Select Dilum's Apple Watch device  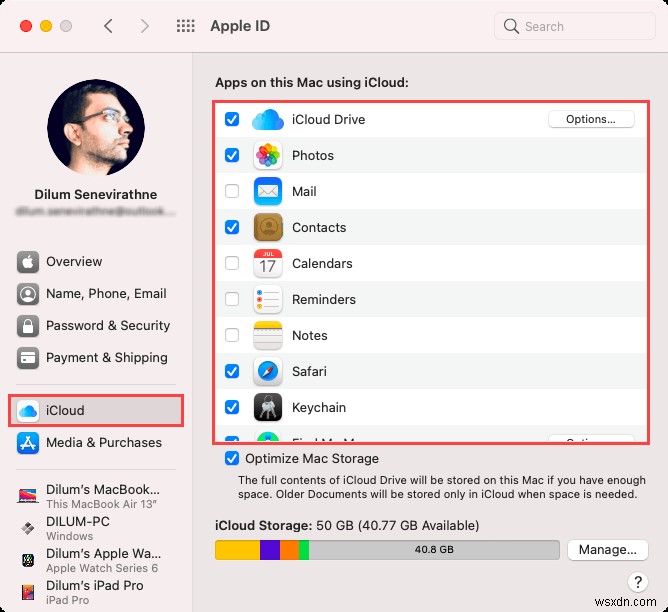(96, 560)
